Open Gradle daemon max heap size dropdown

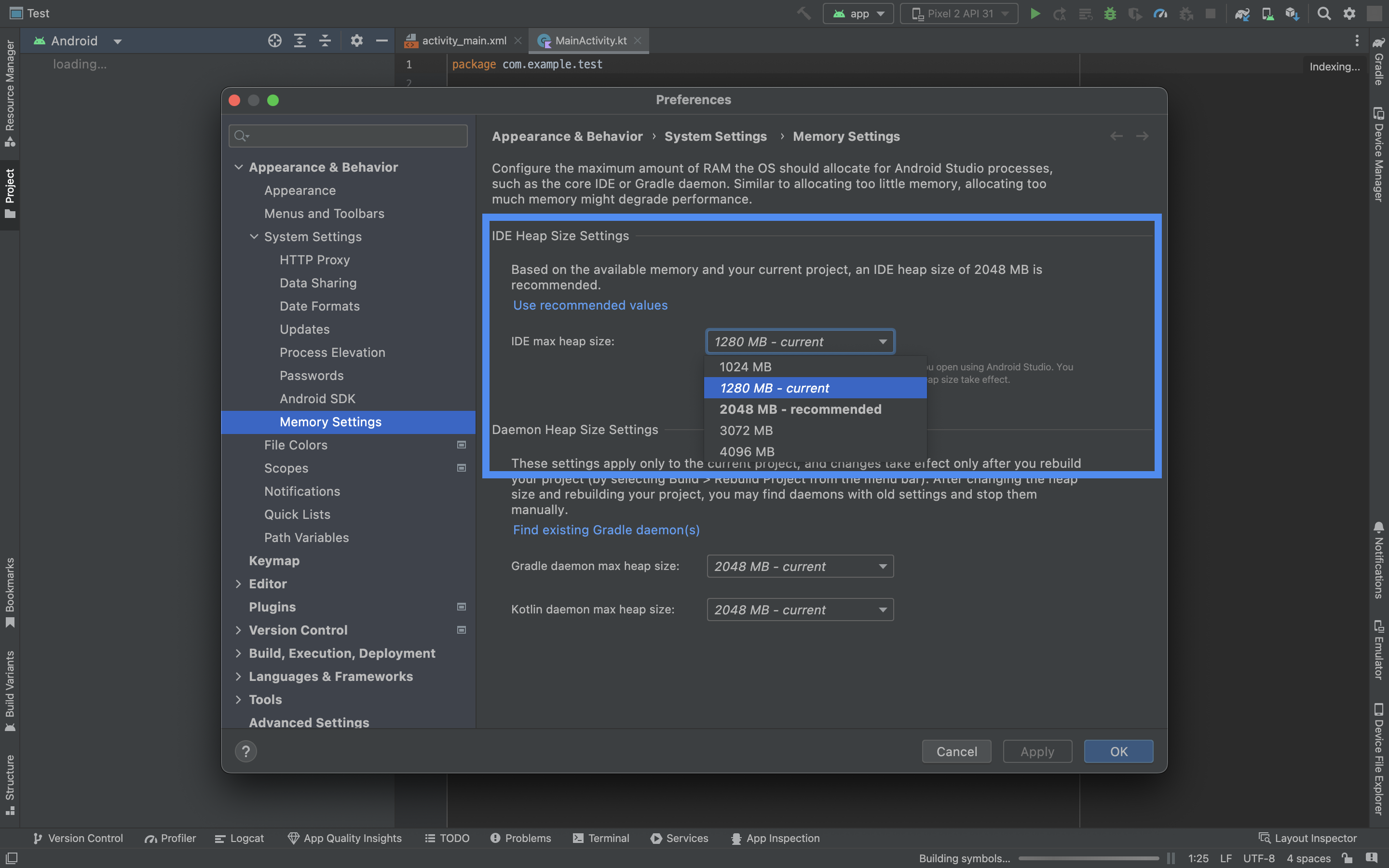click(x=800, y=567)
